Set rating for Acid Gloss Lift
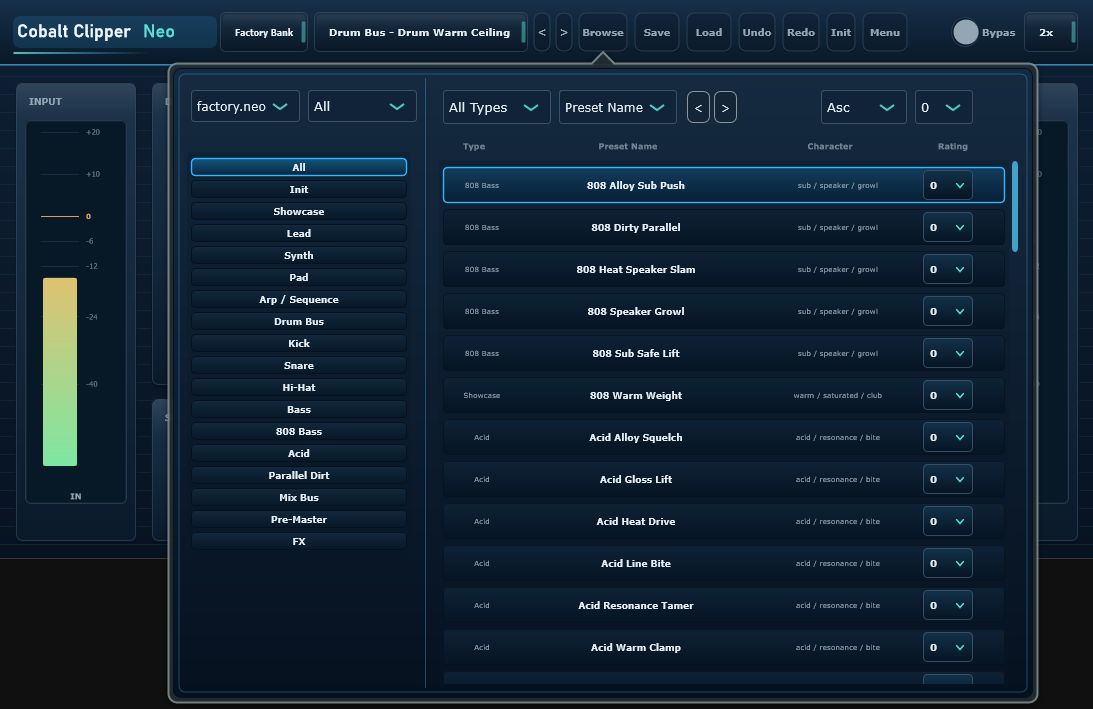This screenshot has width=1093, height=709. tap(947, 480)
